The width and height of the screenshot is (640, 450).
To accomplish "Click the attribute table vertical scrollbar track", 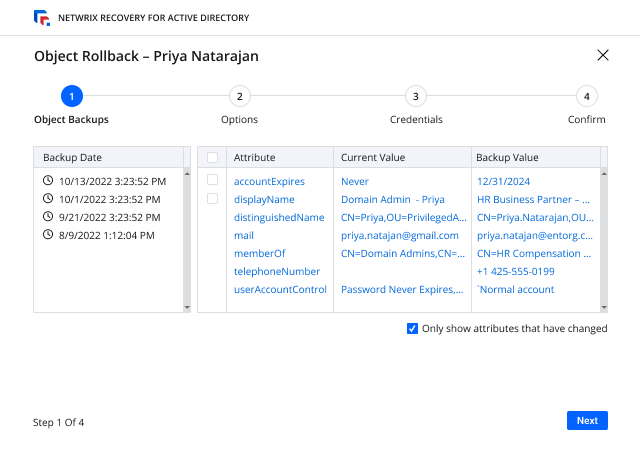I will tap(604, 240).
